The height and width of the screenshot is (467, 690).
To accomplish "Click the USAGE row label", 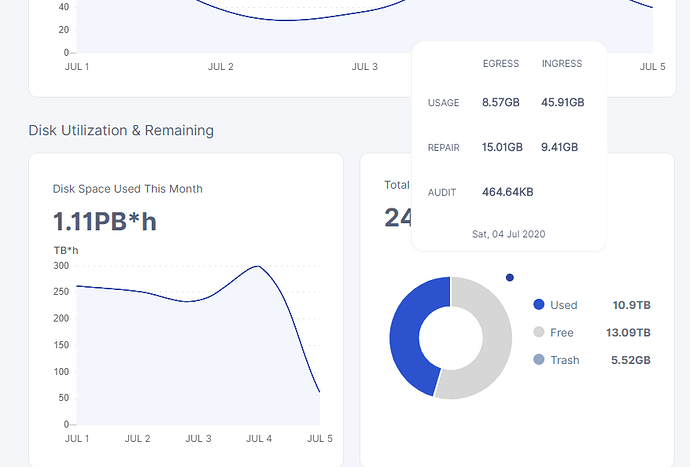I will (x=444, y=103).
